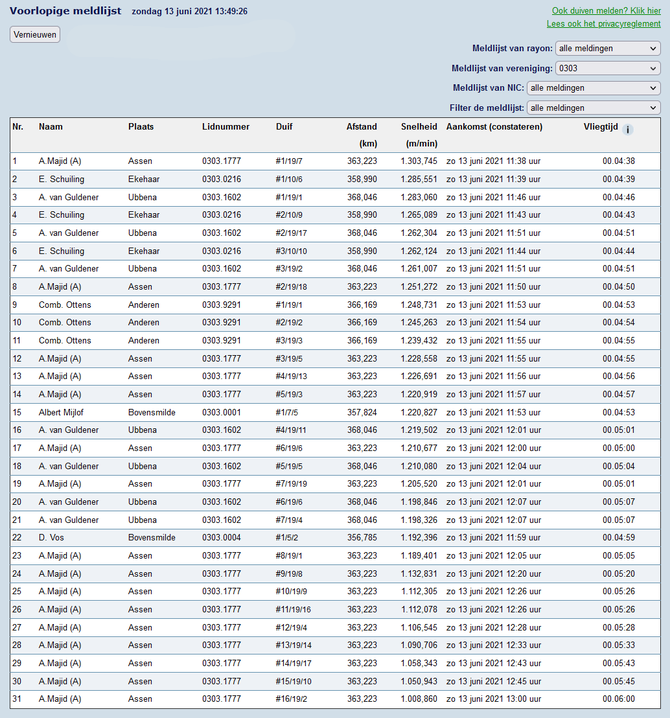The width and height of the screenshot is (670, 718).
Task: Click the Vernieuwen button
Action: click(35, 35)
